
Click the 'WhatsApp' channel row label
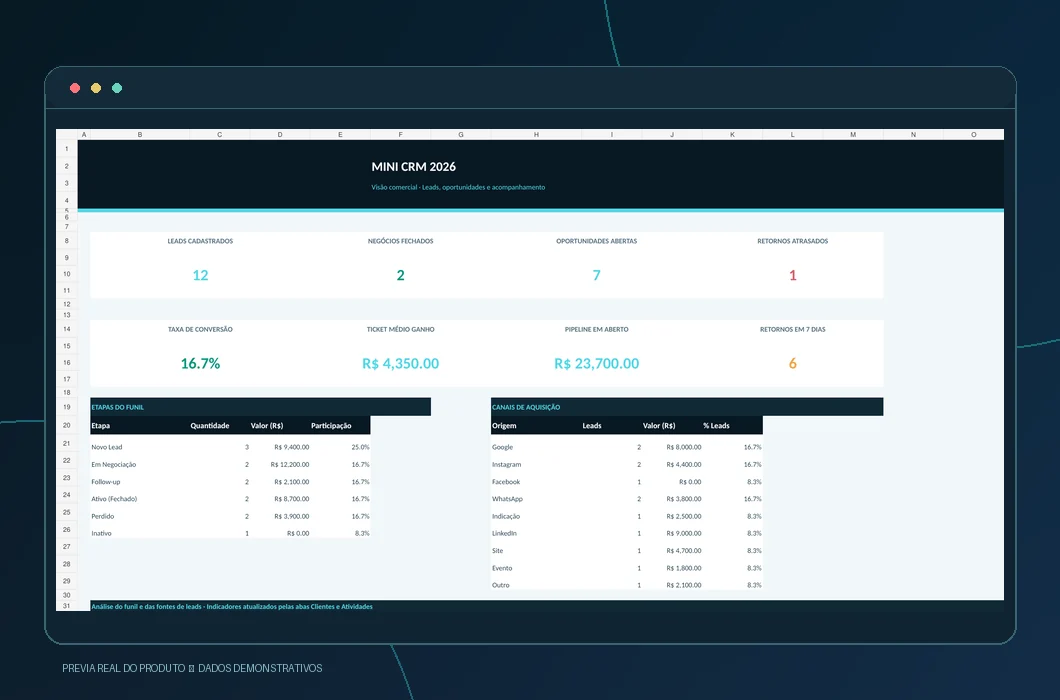[x=507, y=499]
